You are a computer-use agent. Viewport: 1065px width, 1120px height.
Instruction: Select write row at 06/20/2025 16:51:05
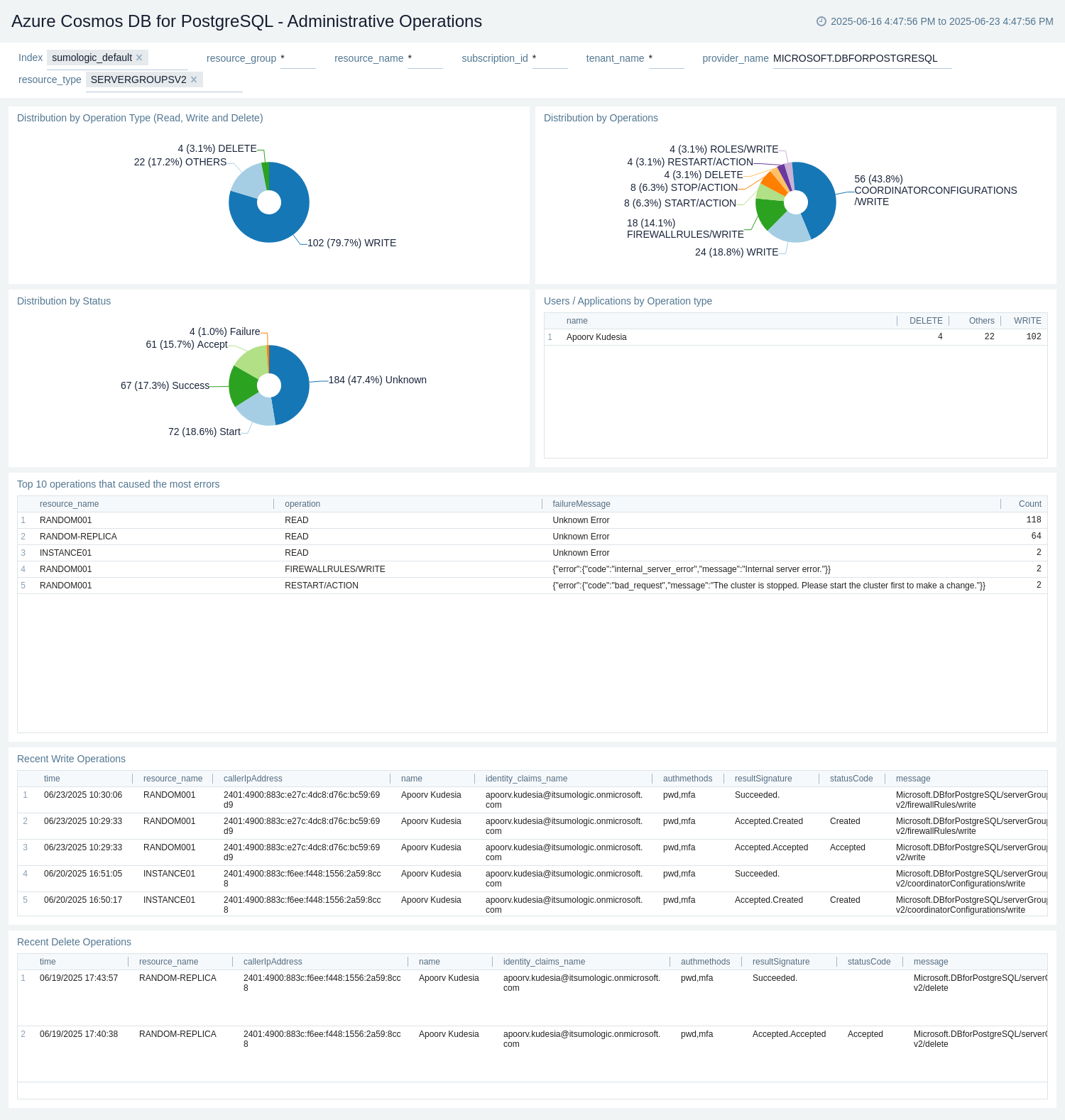[x=532, y=879]
